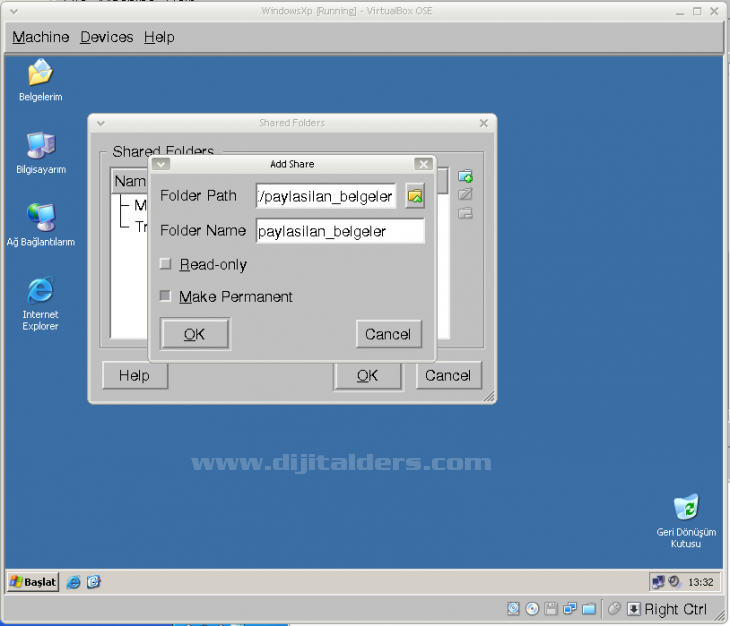Toggle the Make Permanent checkbox
Viewport: 730px width, 626px height.
point(165,296)
